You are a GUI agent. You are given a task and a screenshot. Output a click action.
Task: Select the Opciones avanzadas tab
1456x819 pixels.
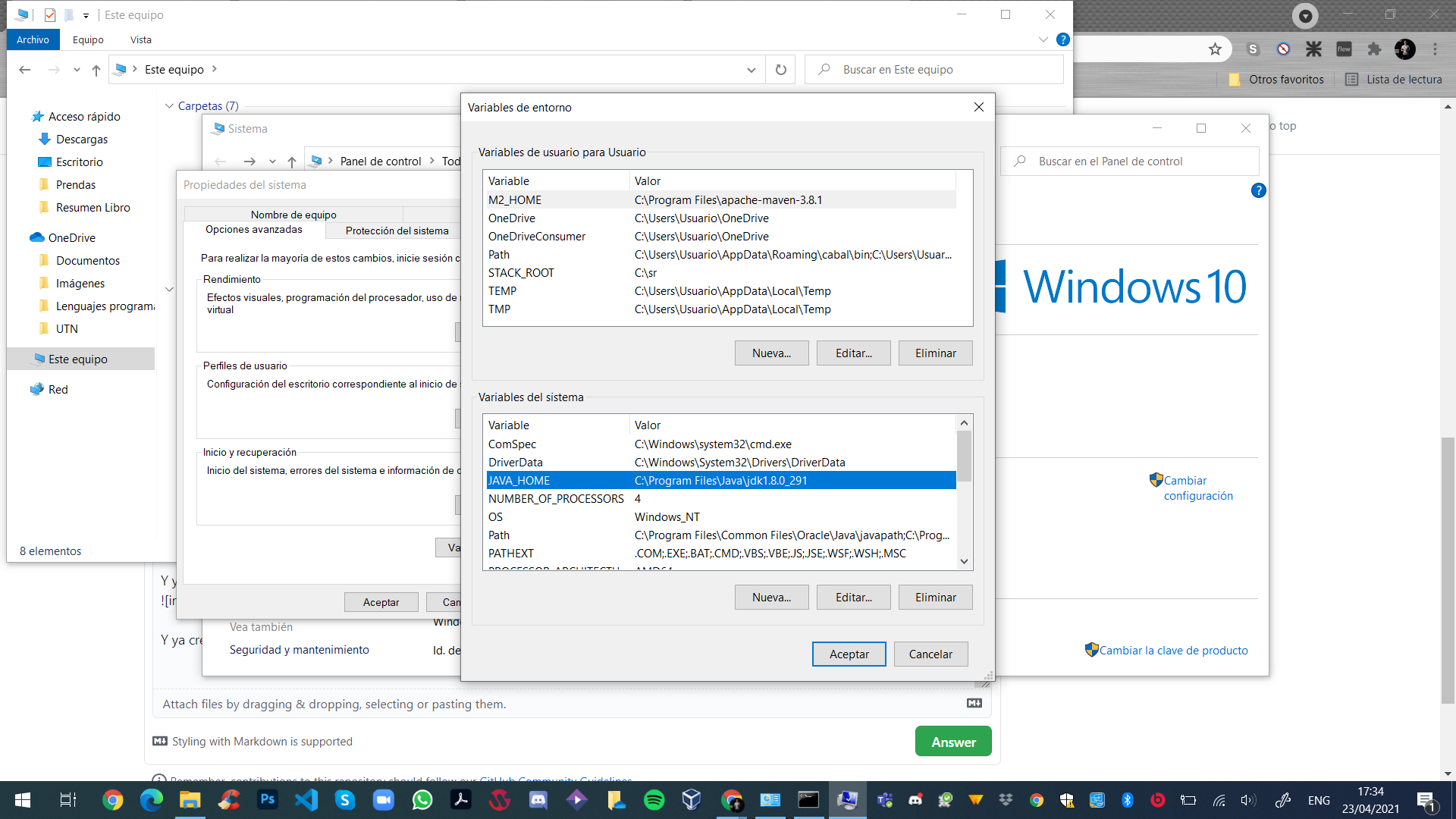click(x=254, y=229)
